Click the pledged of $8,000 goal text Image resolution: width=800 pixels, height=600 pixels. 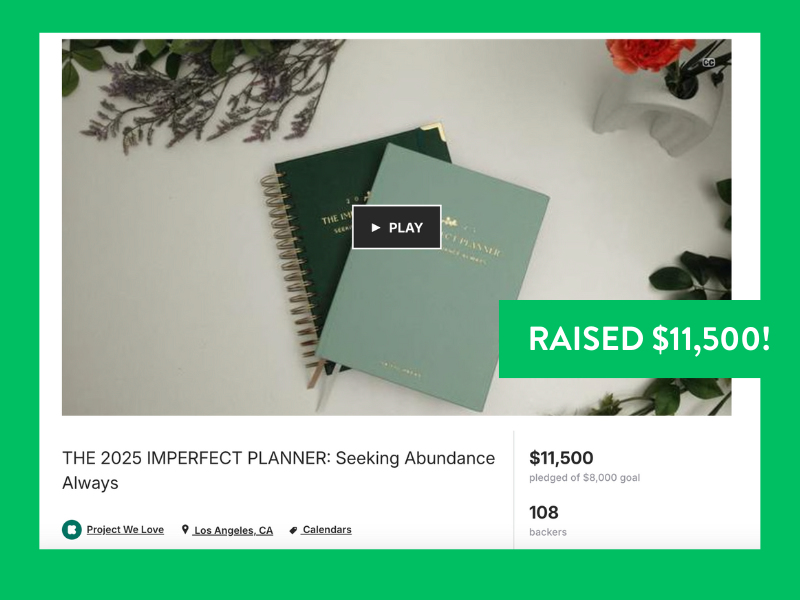(584, 478)
